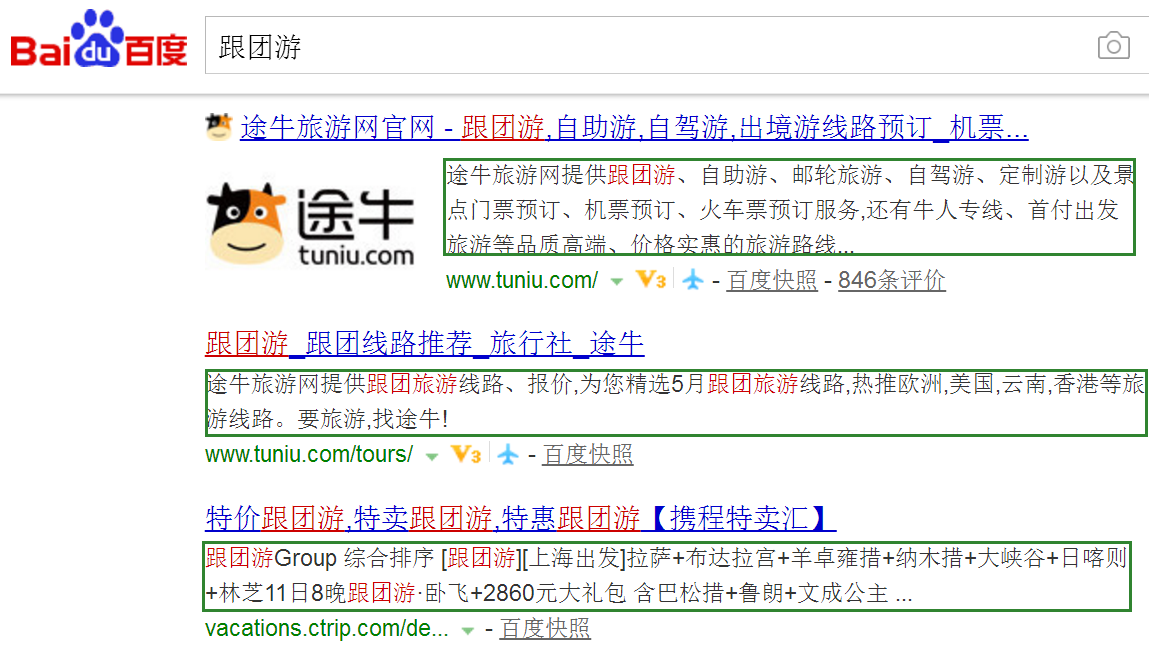Open 百度快照 for the www.tuniu.com/tours/ result
Viewport: 1149px width, 661px height.
(x=587, y=455)
